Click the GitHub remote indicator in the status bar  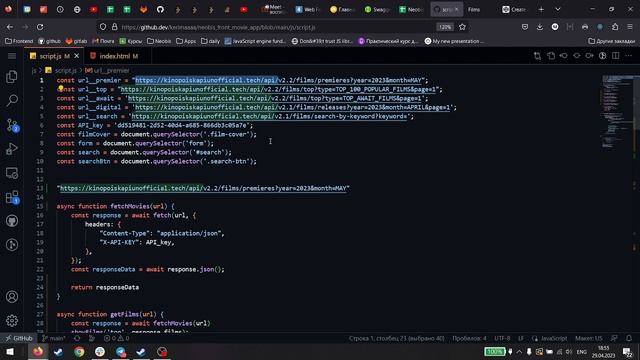[19, 338]
